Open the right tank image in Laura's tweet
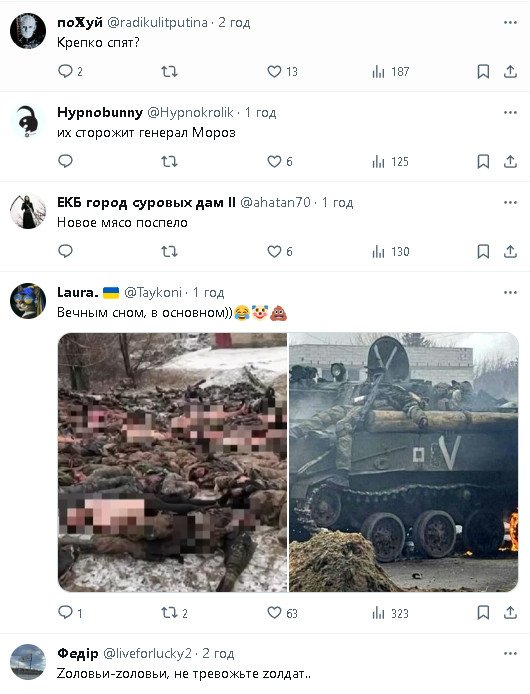This screenshot has width=530, height=694. click(x=403, y=462)
